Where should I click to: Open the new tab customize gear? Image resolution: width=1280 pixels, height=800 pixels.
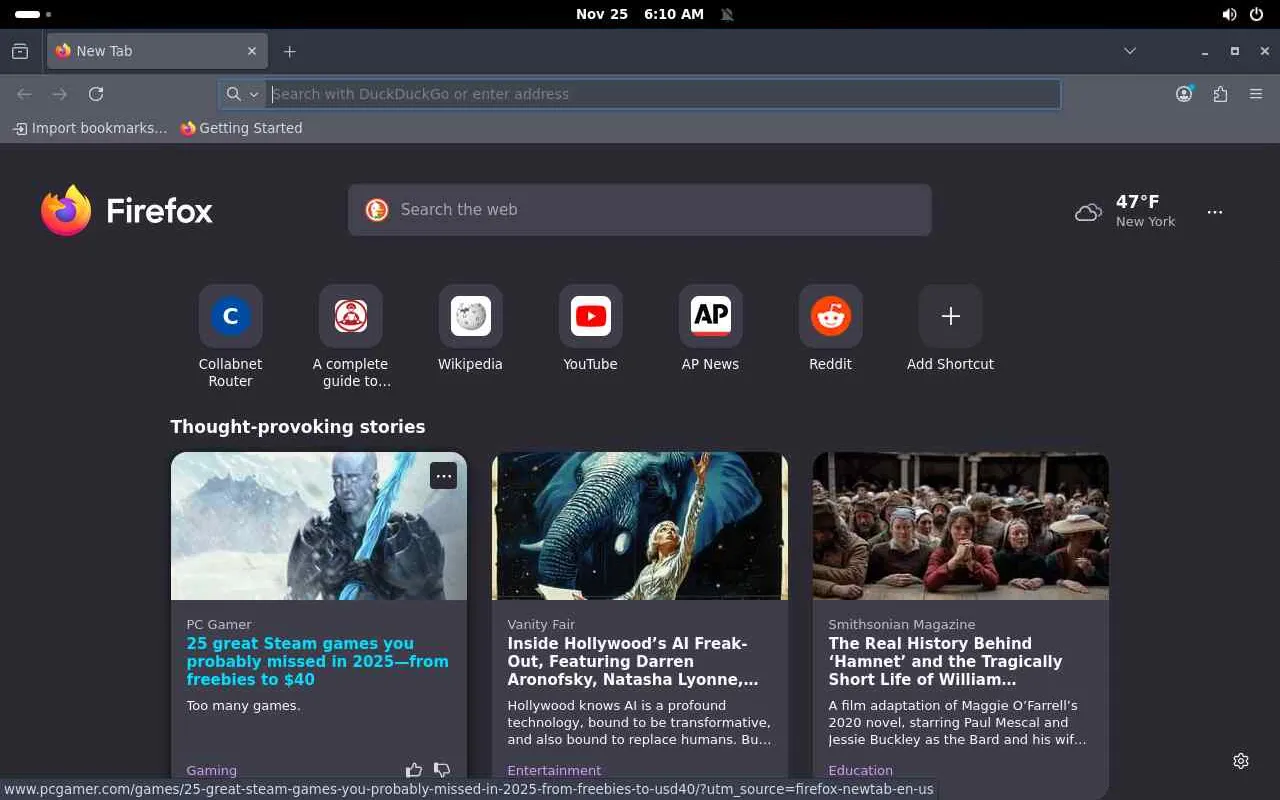(1241, 761)
